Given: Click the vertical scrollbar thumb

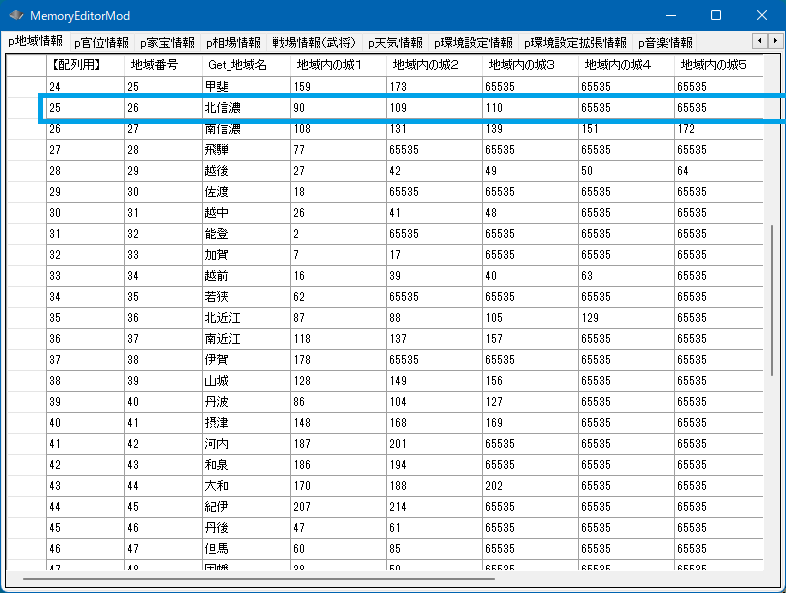Looking at the screenshot, I should (772, 300).
